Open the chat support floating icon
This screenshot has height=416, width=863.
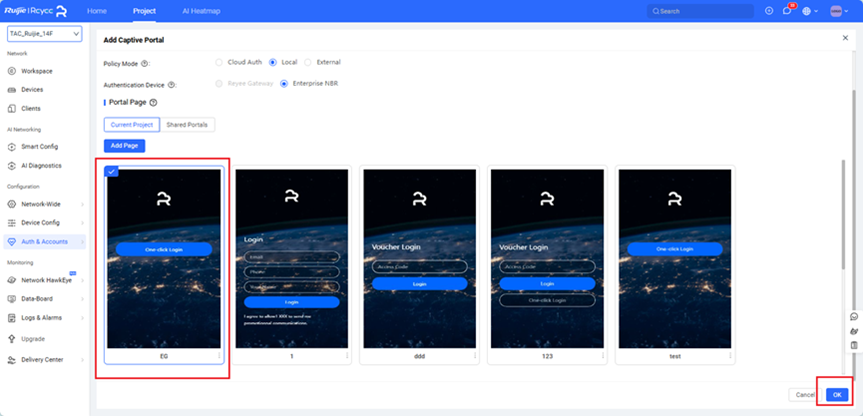pyautogui.click(x=854, y=317)
